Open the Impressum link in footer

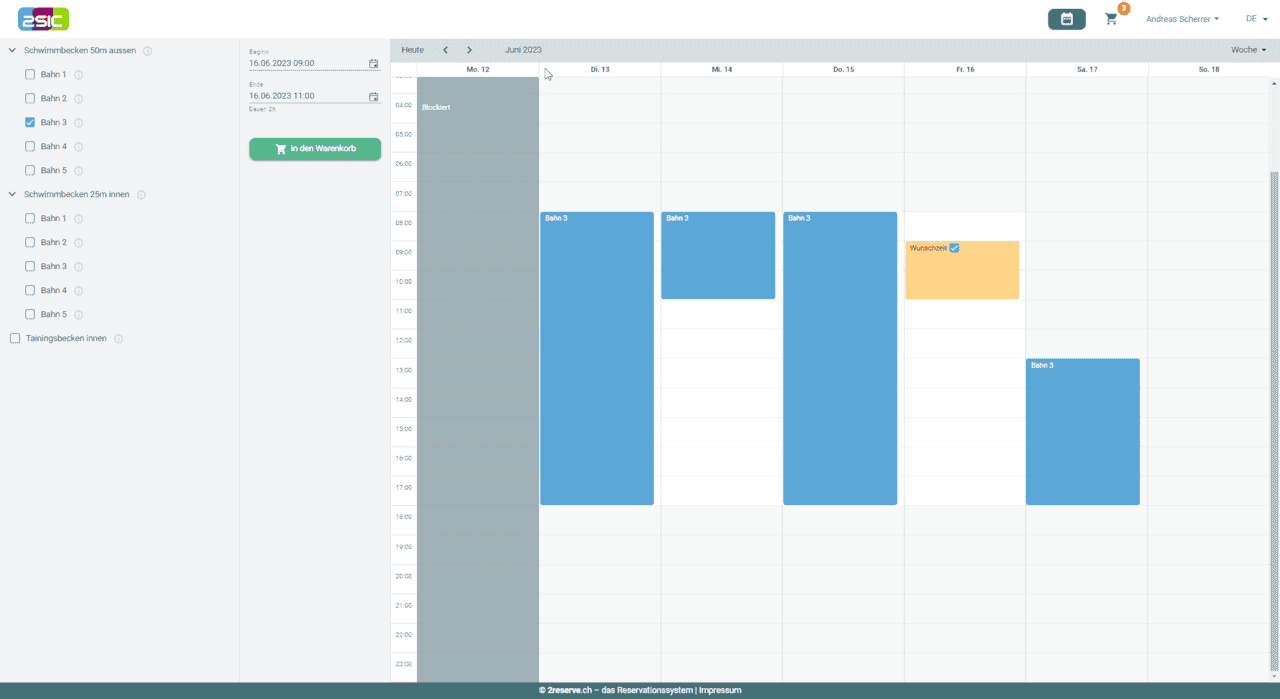coord(720,690)
